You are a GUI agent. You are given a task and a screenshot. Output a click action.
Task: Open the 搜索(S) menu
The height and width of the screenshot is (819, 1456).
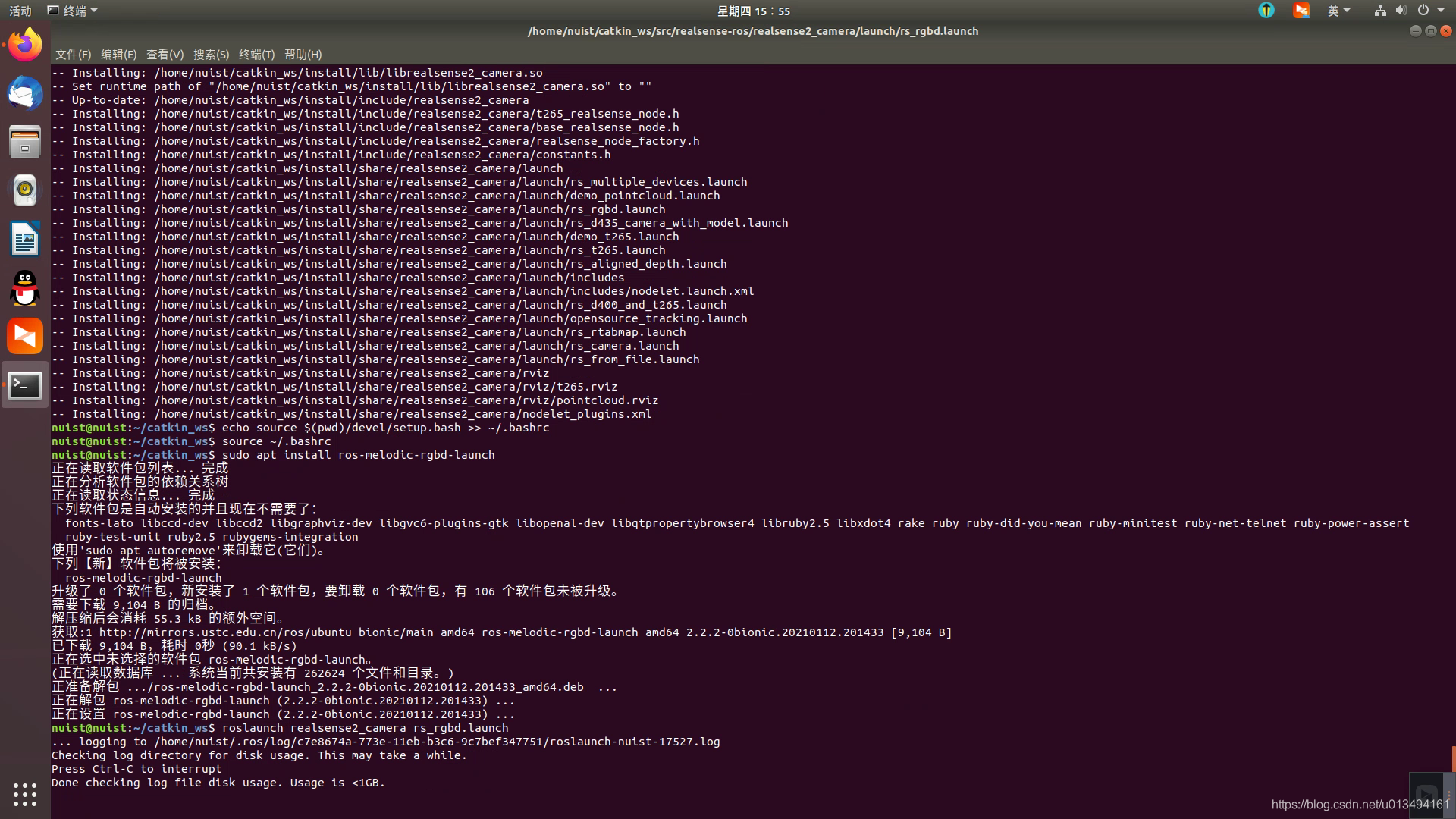(x=211, y=55)
